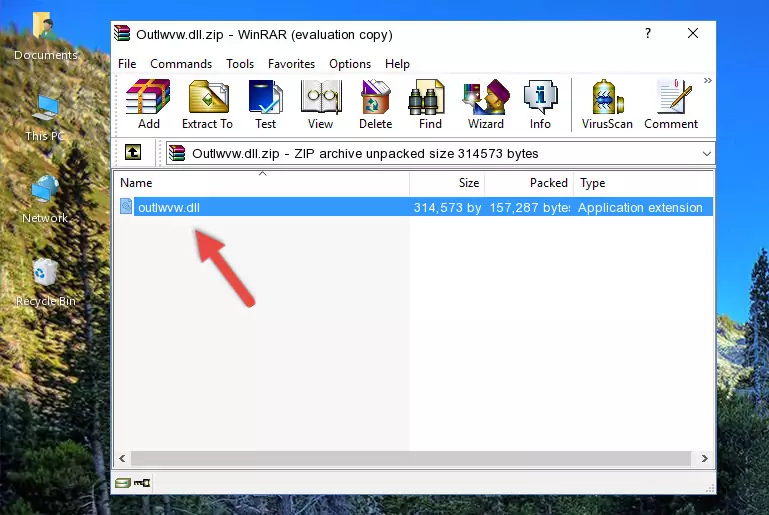Sort files by Name column

pyautogui.click(x=262, y=183)
